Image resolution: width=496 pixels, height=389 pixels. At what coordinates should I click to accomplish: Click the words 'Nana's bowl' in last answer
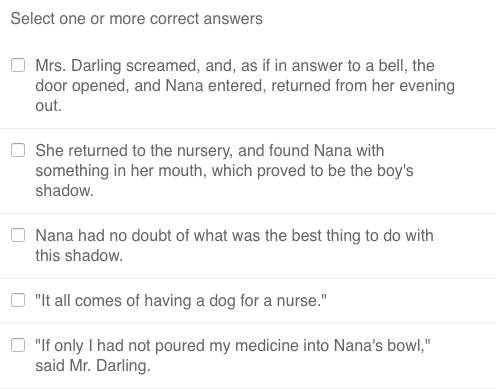click(378, 345)
